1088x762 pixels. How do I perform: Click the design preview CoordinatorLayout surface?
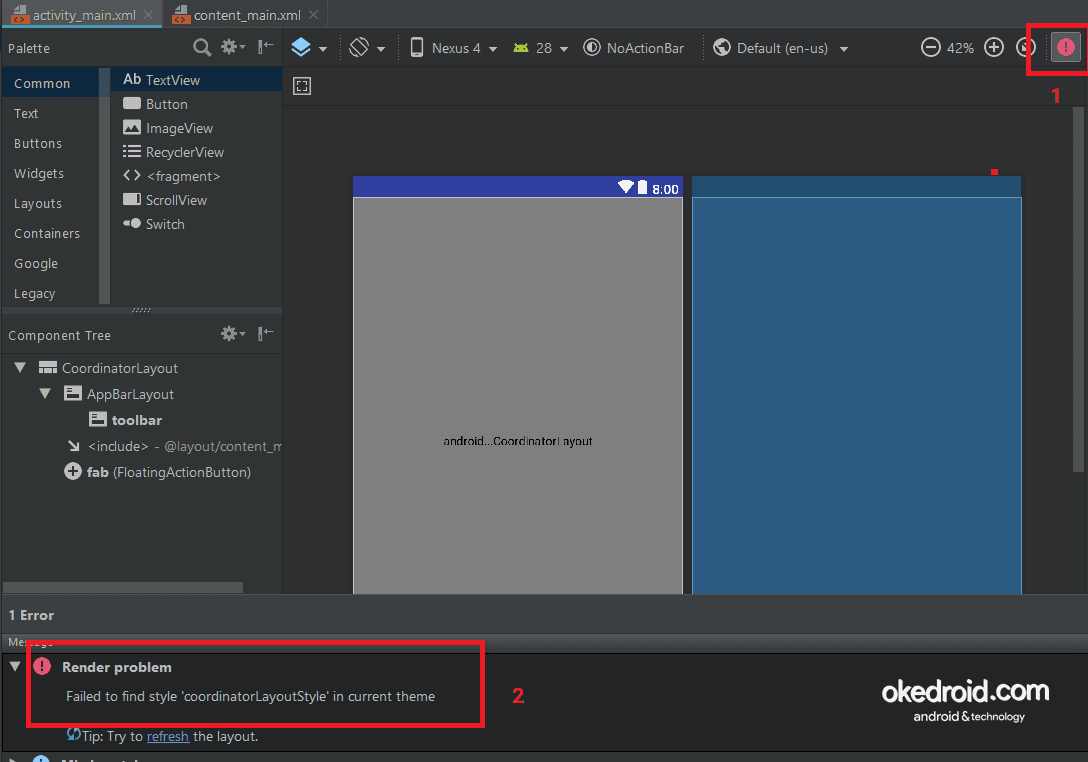click(518, 396)
